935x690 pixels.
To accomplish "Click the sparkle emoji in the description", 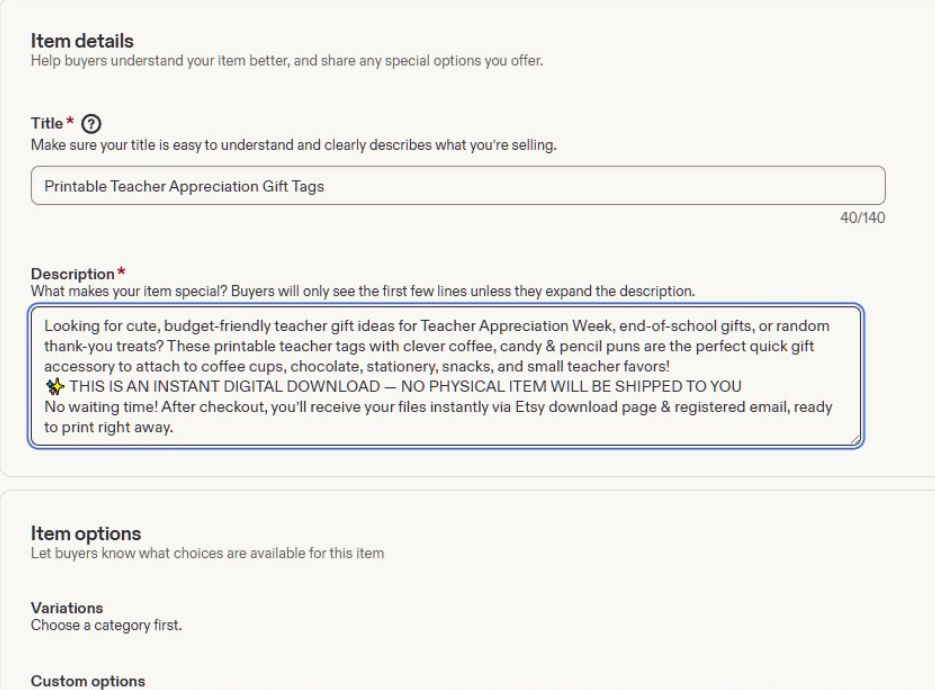I will coord(55,386).
